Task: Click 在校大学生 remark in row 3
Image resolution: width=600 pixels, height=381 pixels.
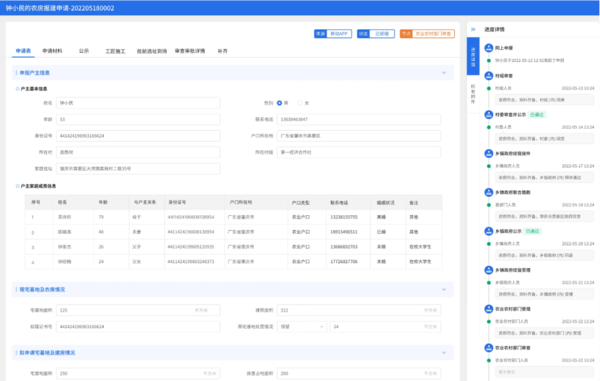Action: tap(420, 247)
